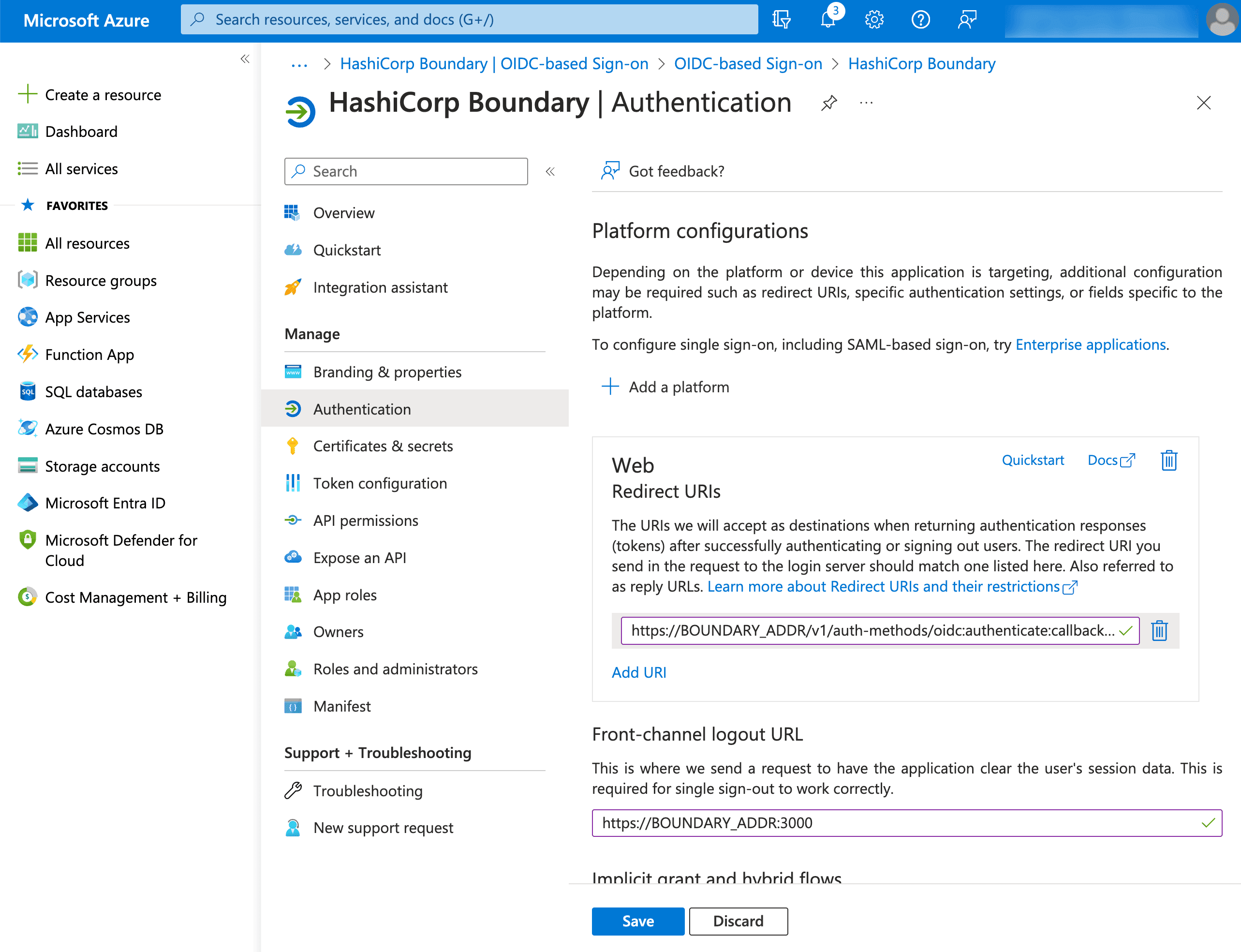Click Got feedback? link
Viewport: 1241px width, 952px height.
pyautogui.click(x=676, y=171)
